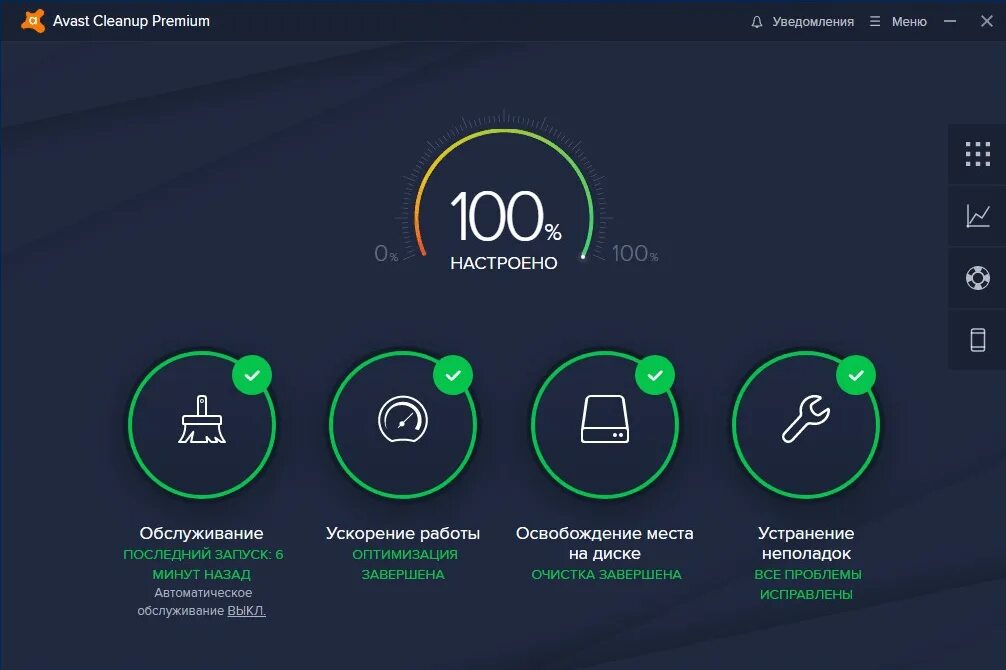Open the grid dashboard icon in sidebar
1006x670 pixels.
tap(976, 154)
